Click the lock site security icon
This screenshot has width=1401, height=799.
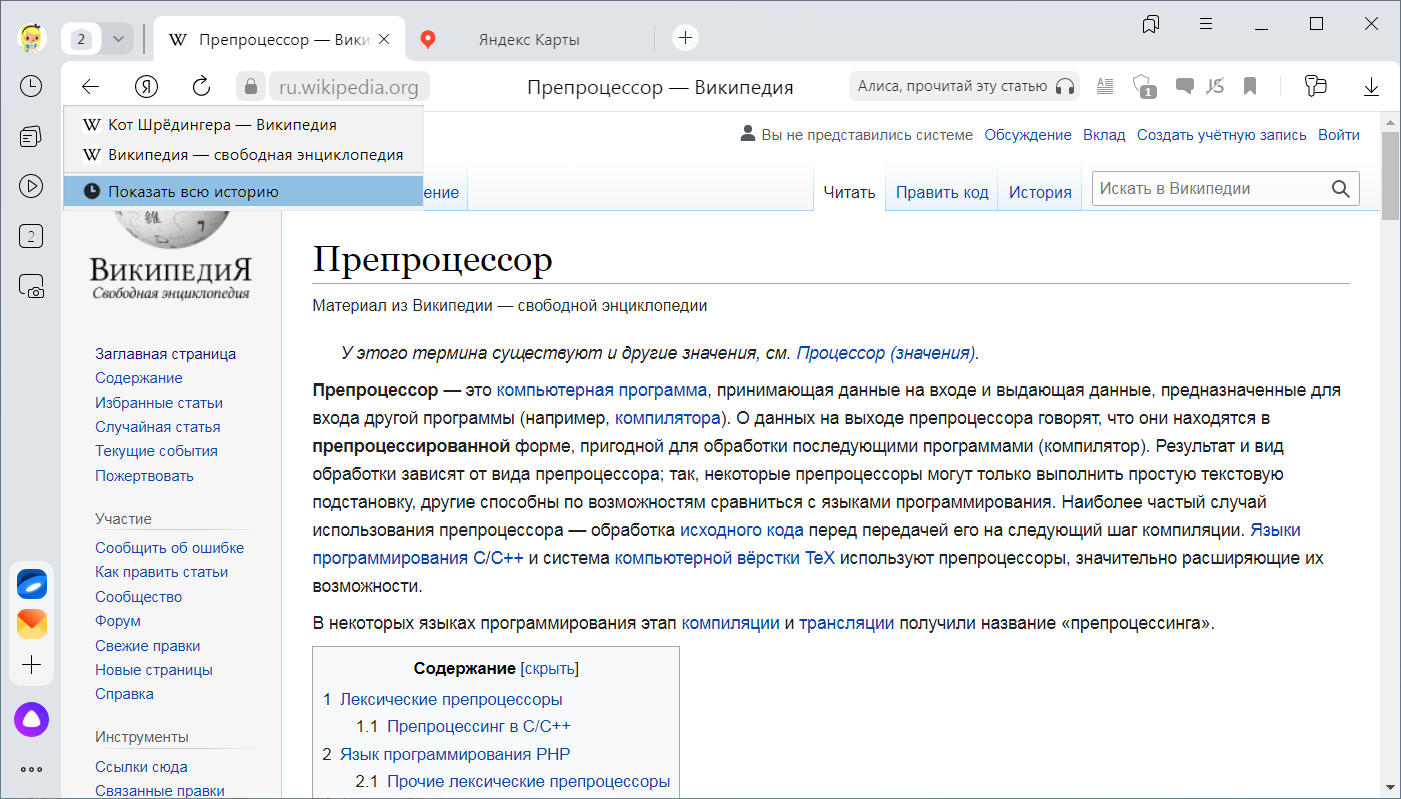pos(250,86)
